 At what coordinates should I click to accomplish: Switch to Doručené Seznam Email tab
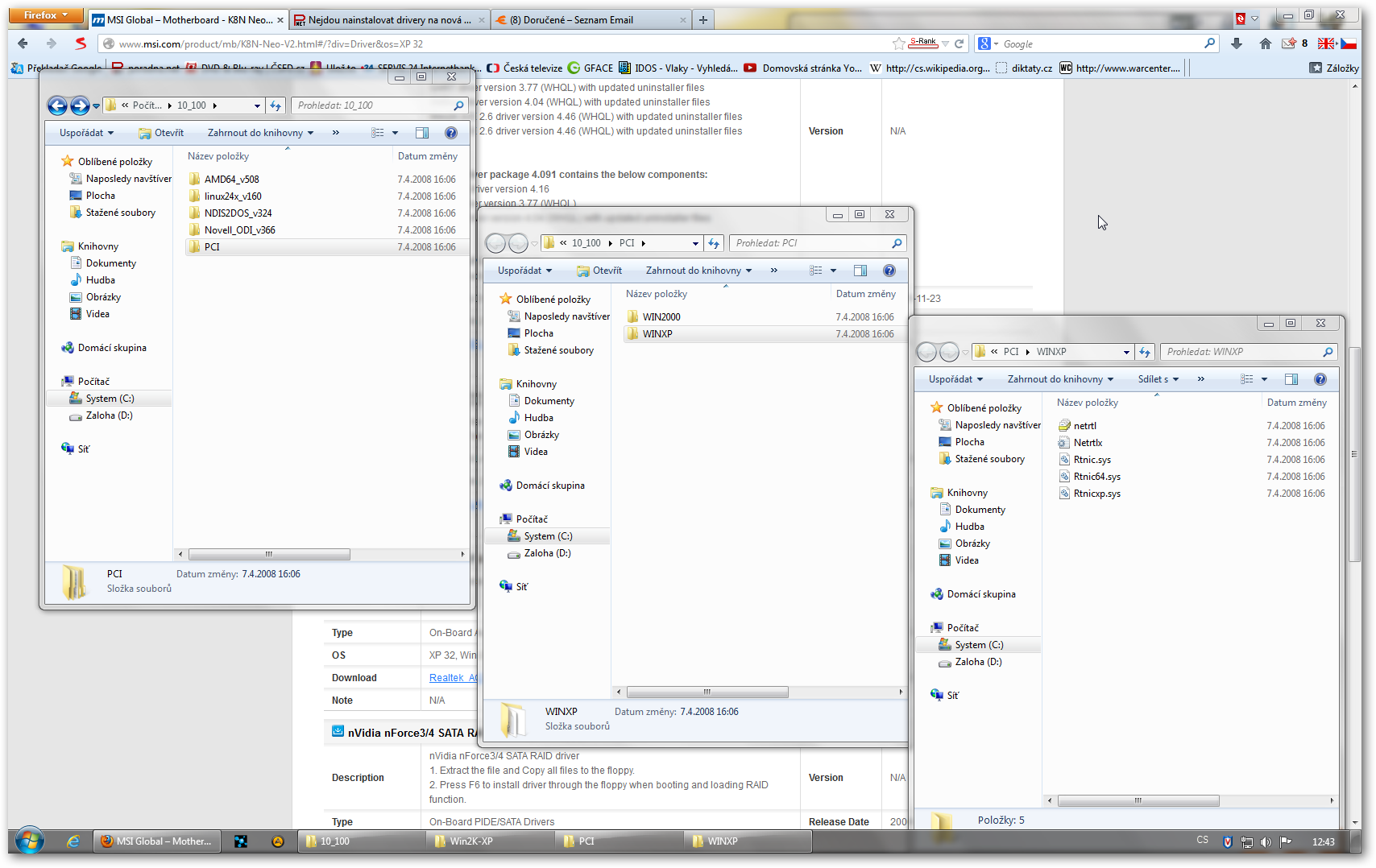(x=590, y=20)
